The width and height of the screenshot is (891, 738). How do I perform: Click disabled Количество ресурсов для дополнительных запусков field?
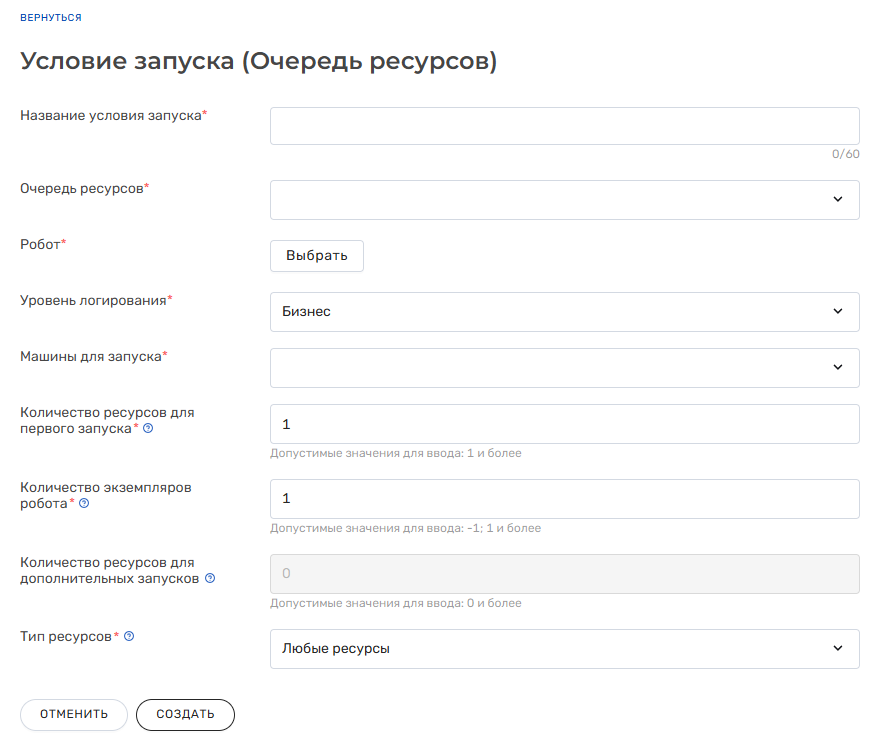point(564,574)
